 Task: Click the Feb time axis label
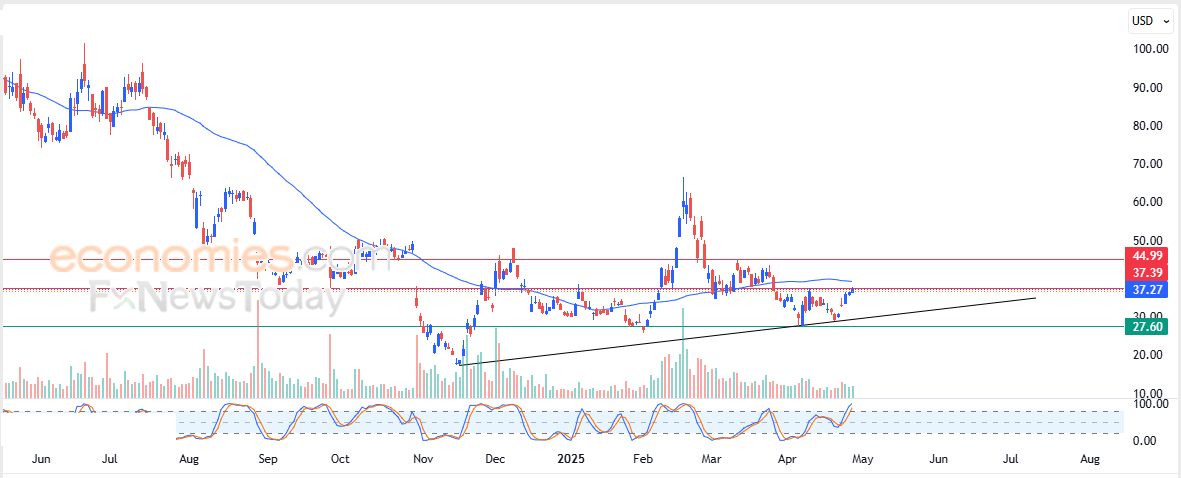click(x=642, y=458)
